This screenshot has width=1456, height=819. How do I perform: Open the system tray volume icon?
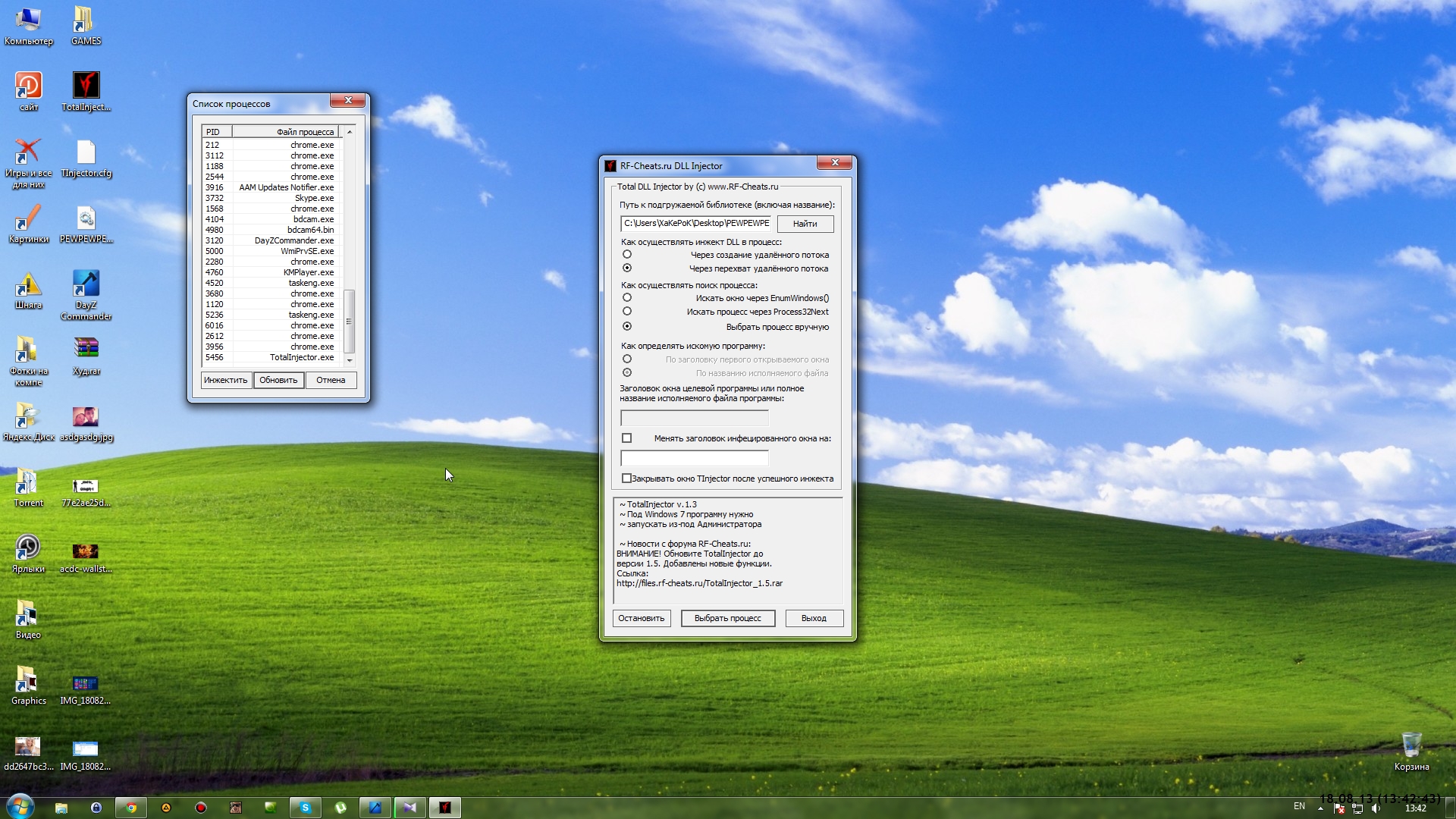coord(1376,808)
